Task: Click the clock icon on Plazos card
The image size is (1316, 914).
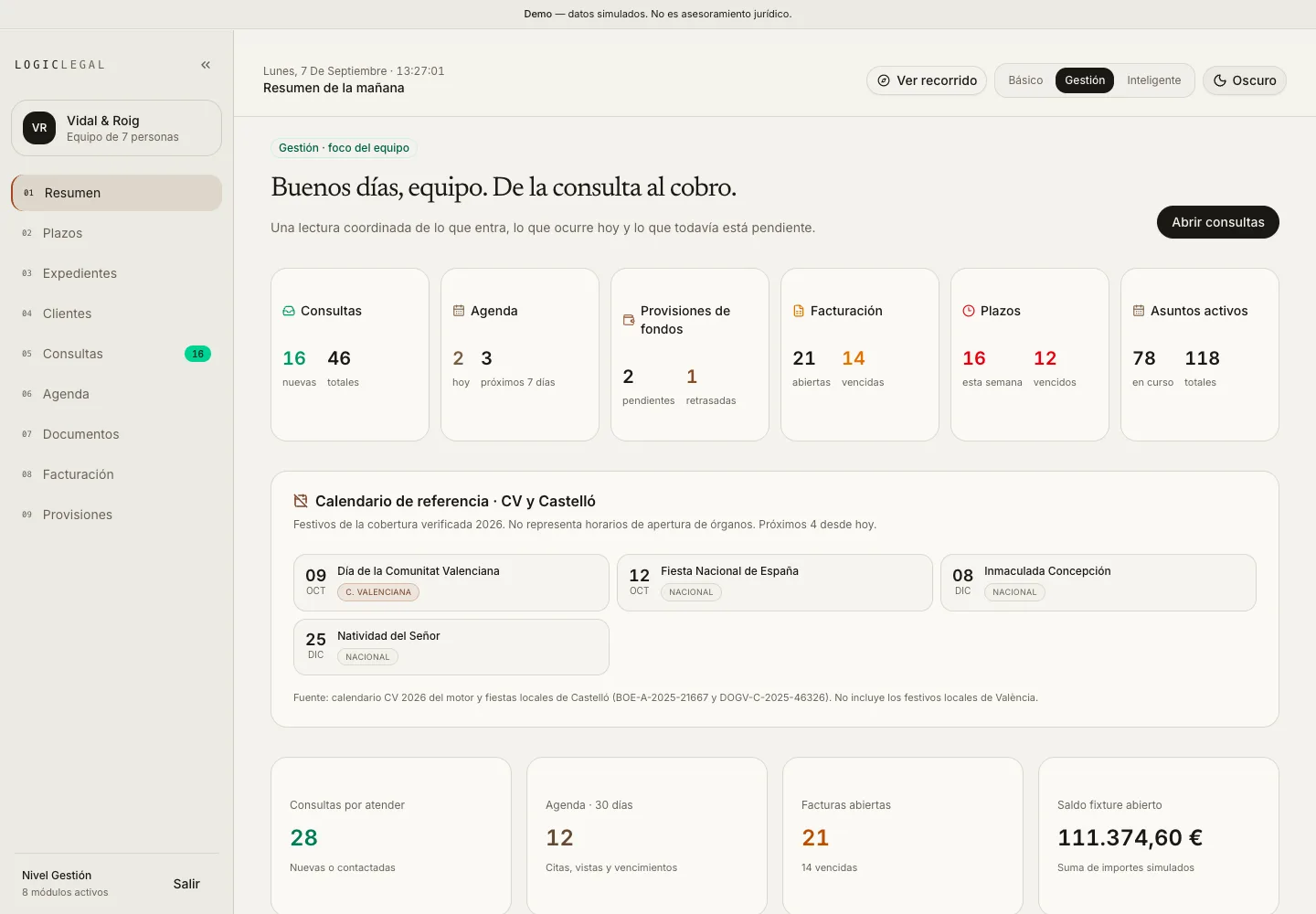Action: 969,311
